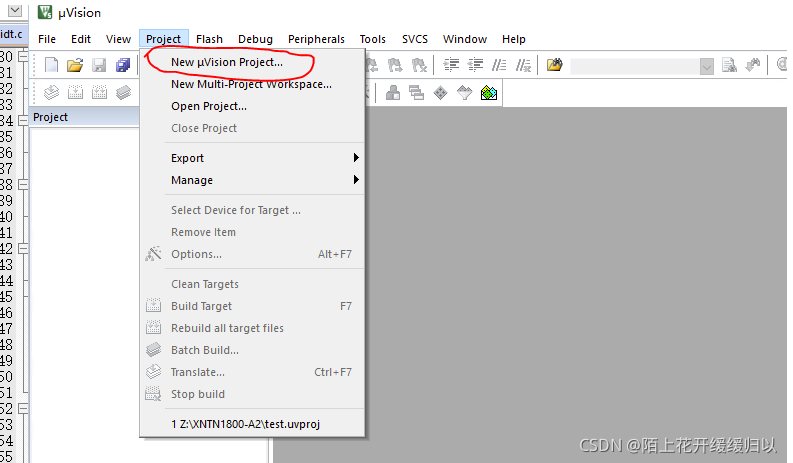
Task: Click the Save floppy disk icon
Action: [x=99, y=65]
